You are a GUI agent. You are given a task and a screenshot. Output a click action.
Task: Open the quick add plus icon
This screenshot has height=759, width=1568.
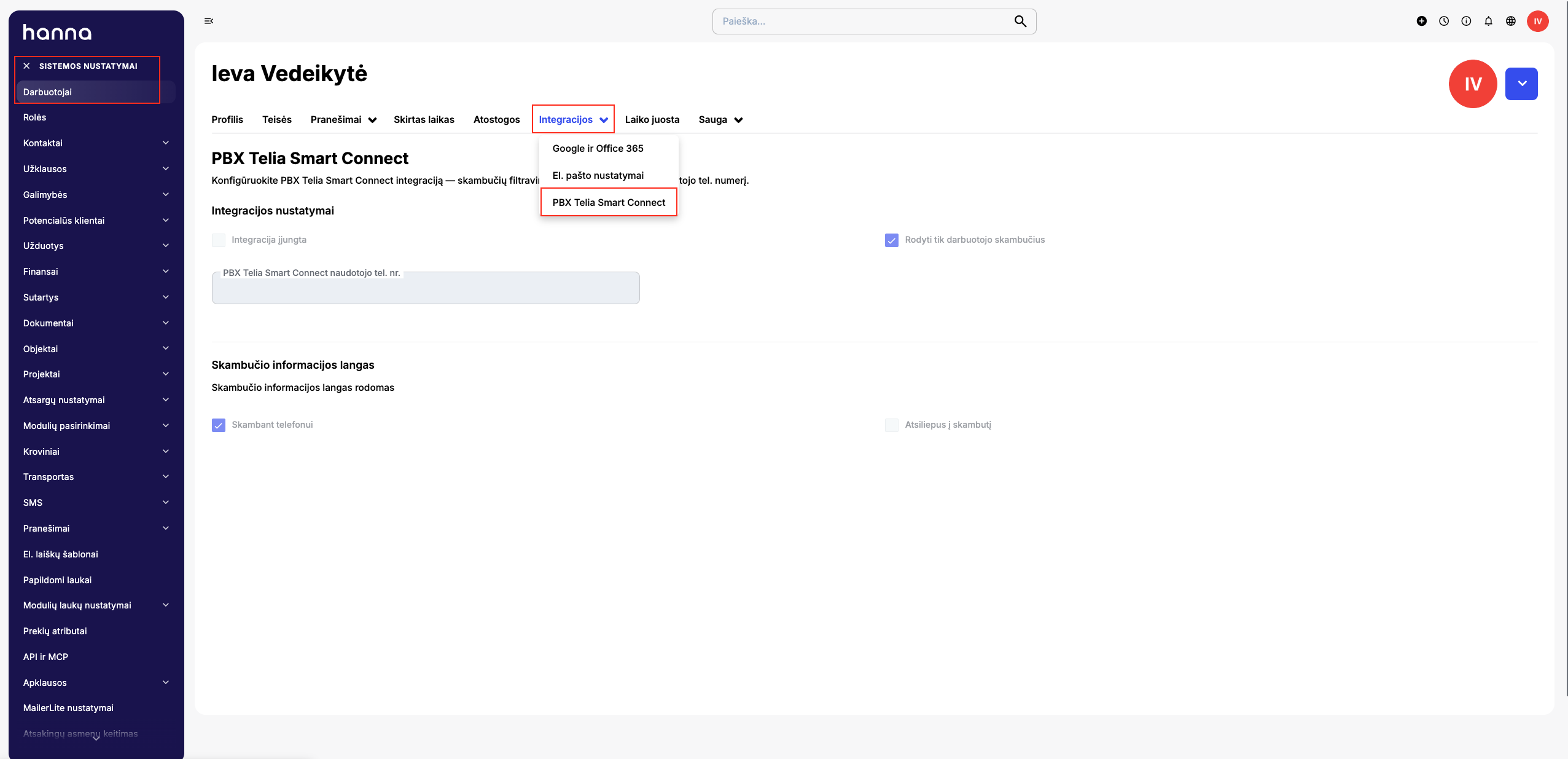click(1421, 21)
